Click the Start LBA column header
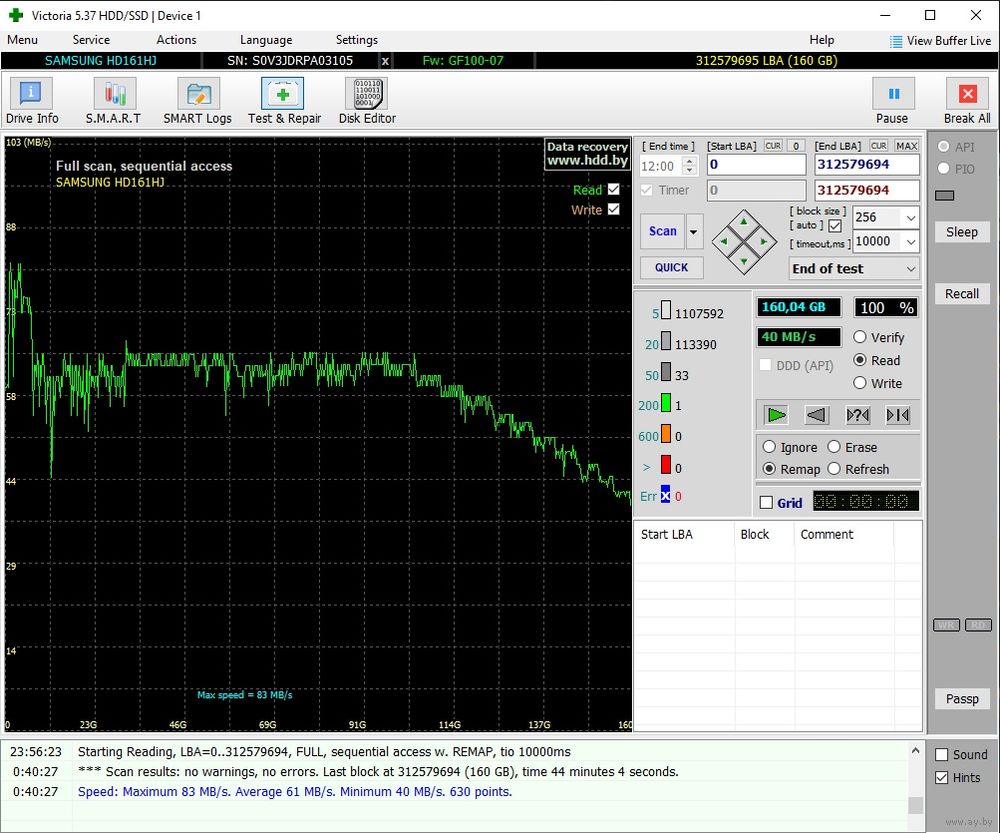 point(684,534)
